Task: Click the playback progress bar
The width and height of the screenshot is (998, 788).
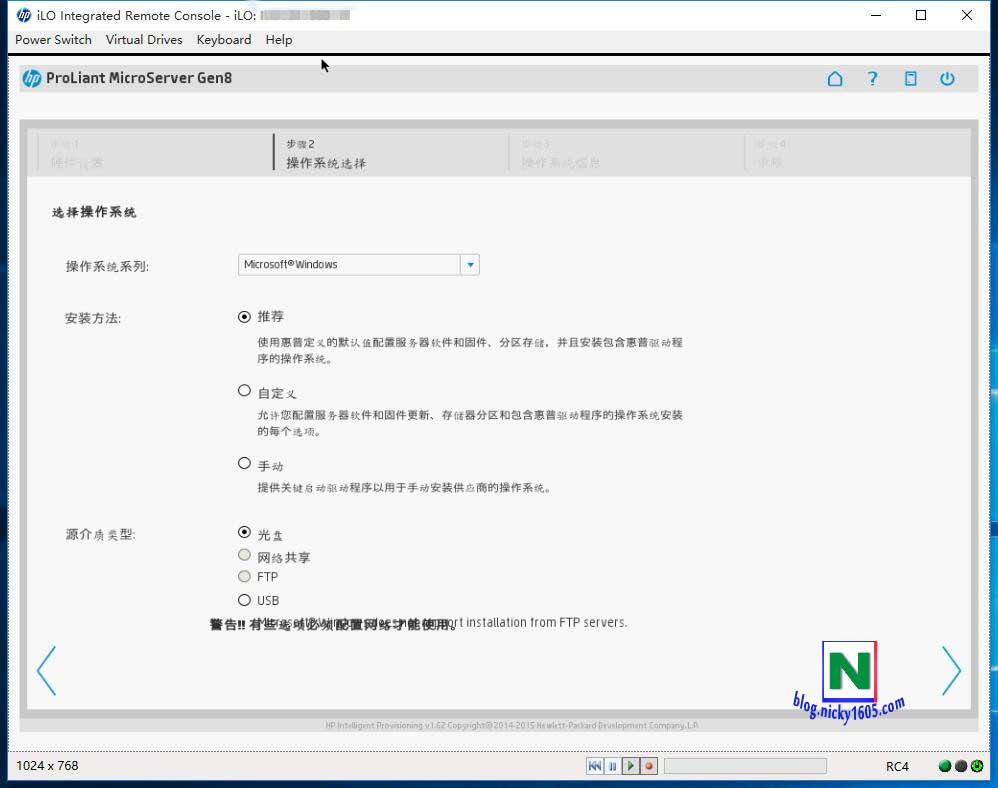Action: [745, 766]
